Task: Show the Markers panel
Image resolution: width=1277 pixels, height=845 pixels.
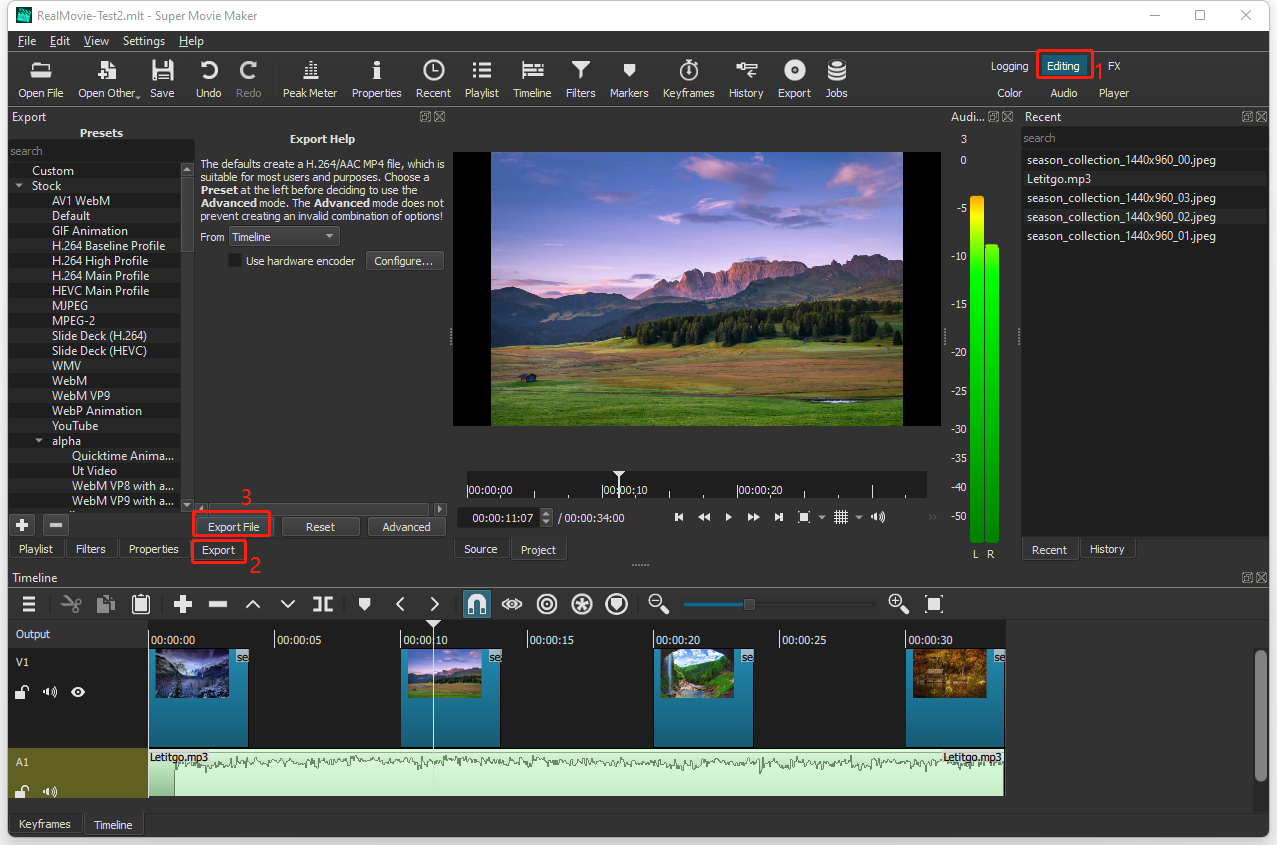Action: click(628, 78)
